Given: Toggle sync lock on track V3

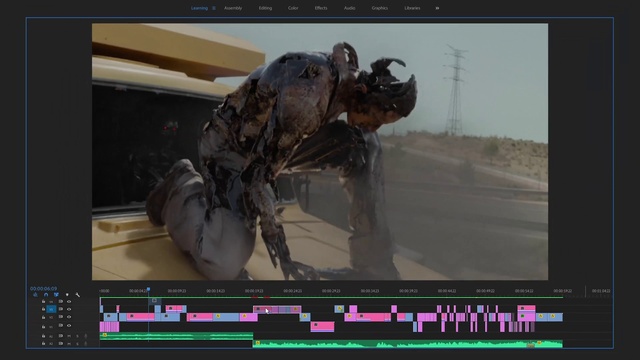Looking at the screenshot, I should (61, 309).
